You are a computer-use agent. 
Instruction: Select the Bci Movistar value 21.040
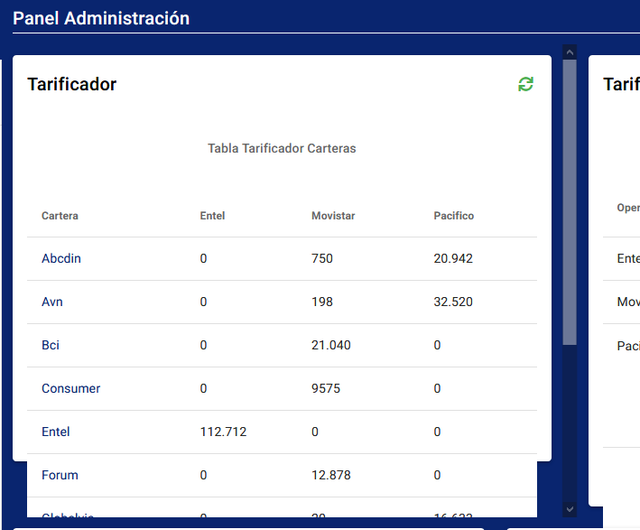(331, 345)
